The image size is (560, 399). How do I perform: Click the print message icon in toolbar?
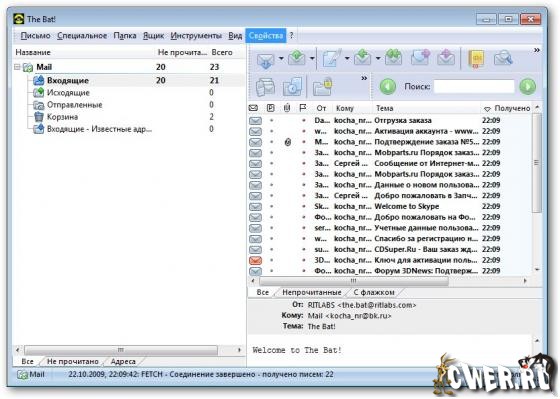265,86
